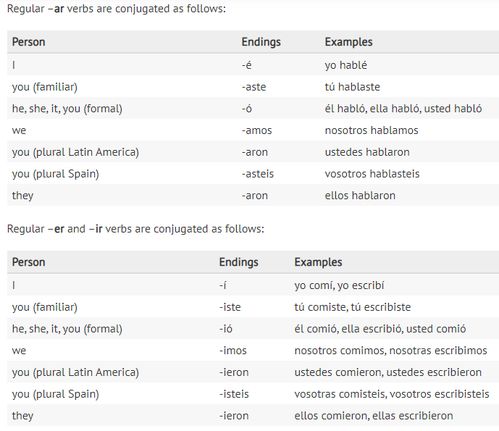The width and height of the screenshot is (499, 431).
Task: Click the Examples header in the -ar table
Action: [x=348, y=42]
